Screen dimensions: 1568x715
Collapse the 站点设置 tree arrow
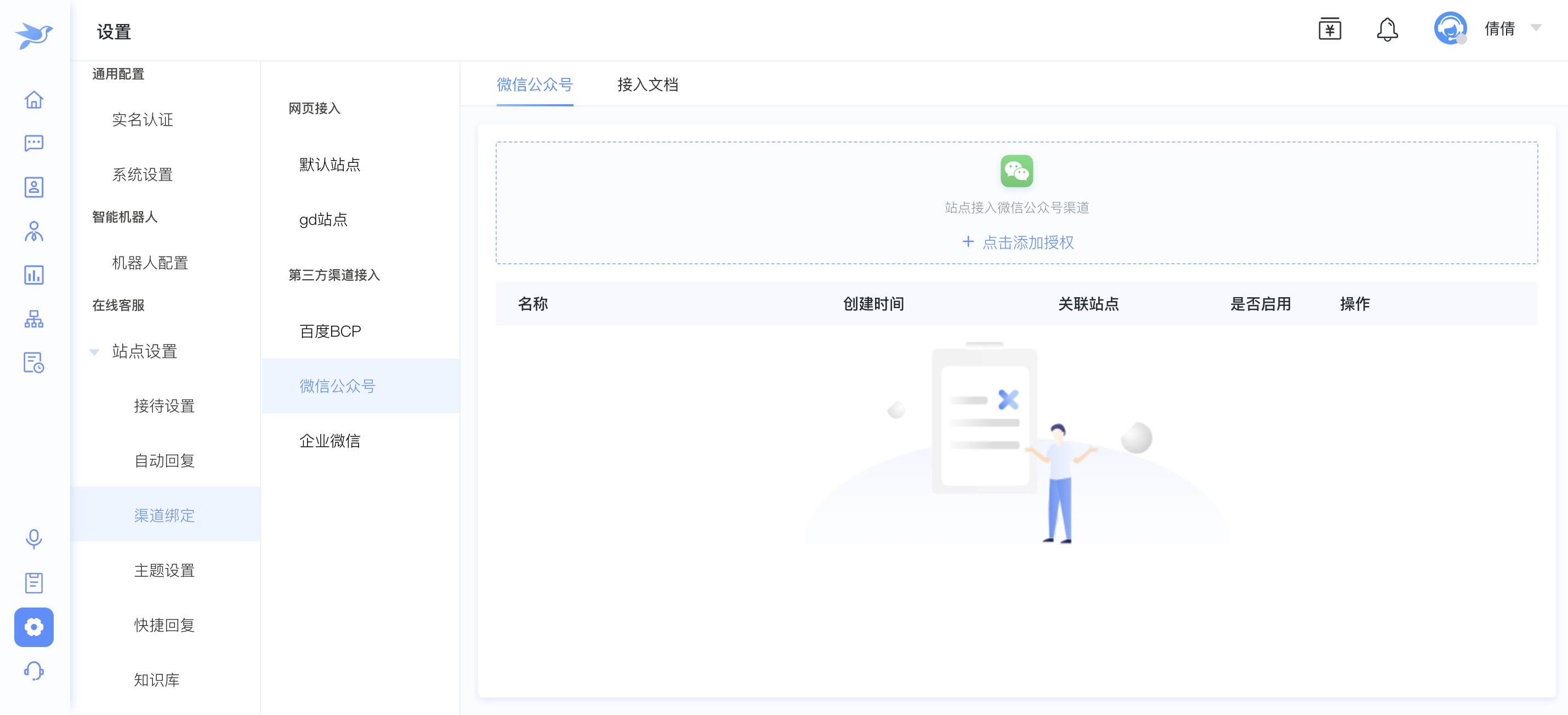(94, 351)
